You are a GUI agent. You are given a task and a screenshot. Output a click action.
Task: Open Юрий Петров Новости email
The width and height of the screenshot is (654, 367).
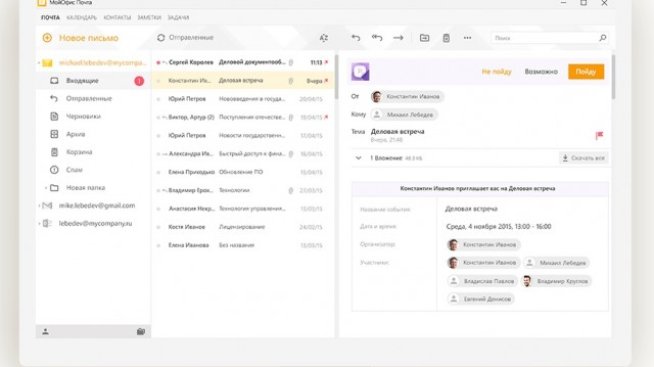243,136
